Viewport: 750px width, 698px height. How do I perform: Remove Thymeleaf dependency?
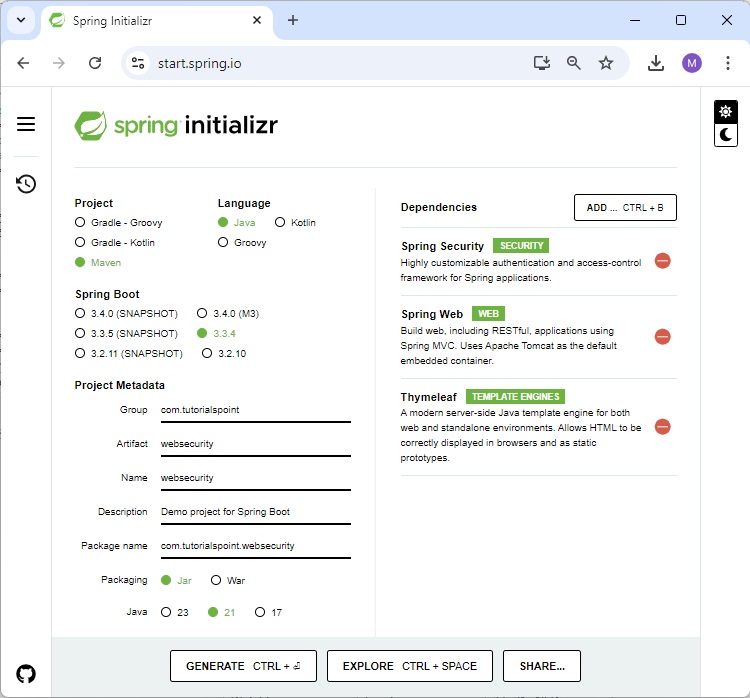tap(662, 426)
